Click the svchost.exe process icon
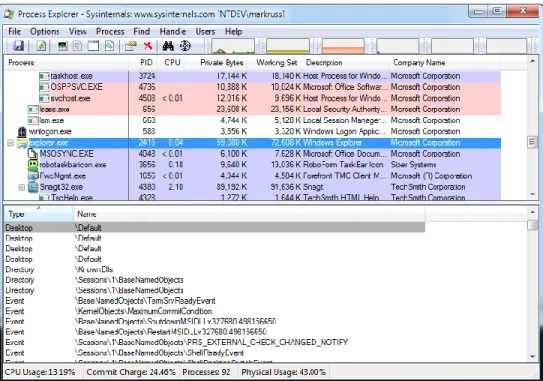Viewport: 543px width, 381px height. (x=44, y=99)
